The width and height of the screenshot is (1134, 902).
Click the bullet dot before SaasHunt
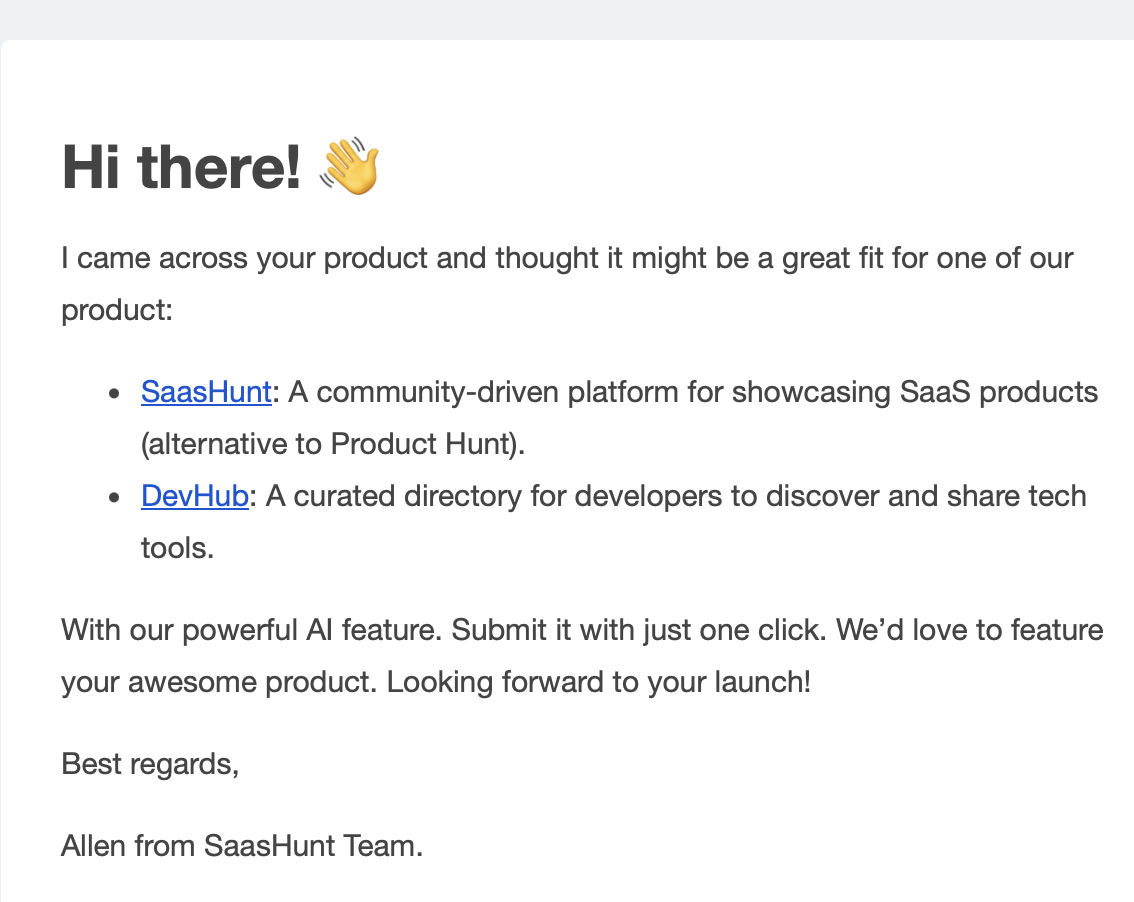pyautogui.click(x=115, y=393)
